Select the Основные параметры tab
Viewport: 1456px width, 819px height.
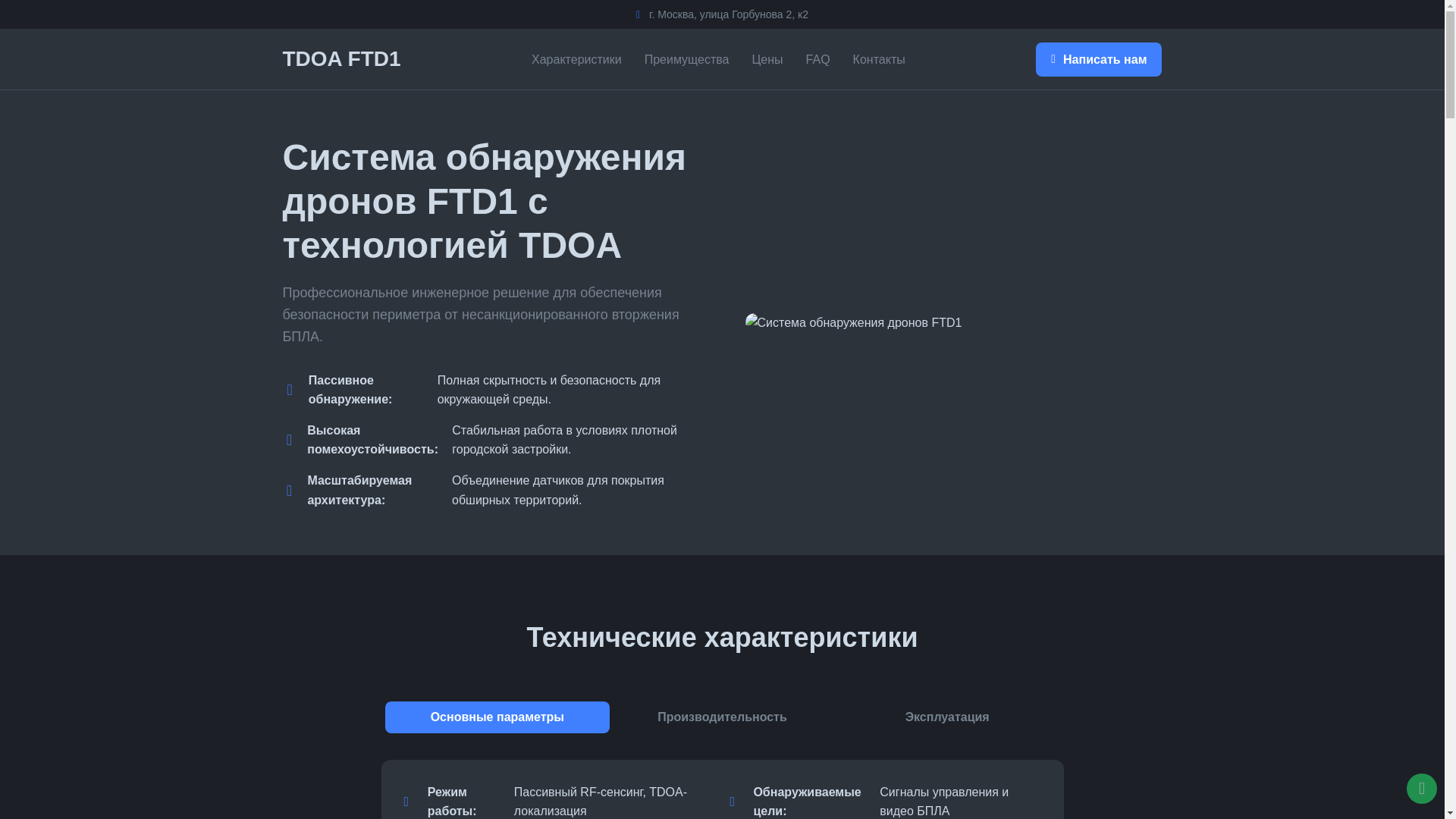(x=497, y=717)
